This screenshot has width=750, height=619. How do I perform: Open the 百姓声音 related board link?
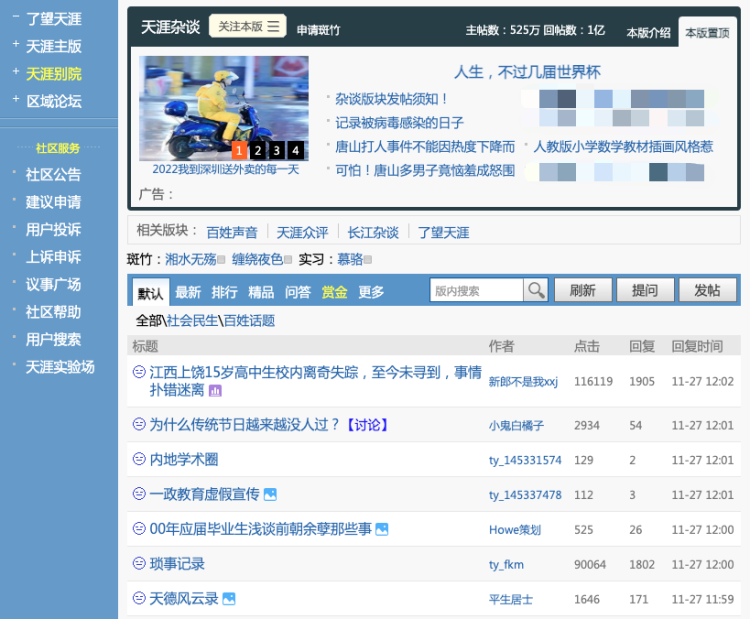click(x=232, y=232)
